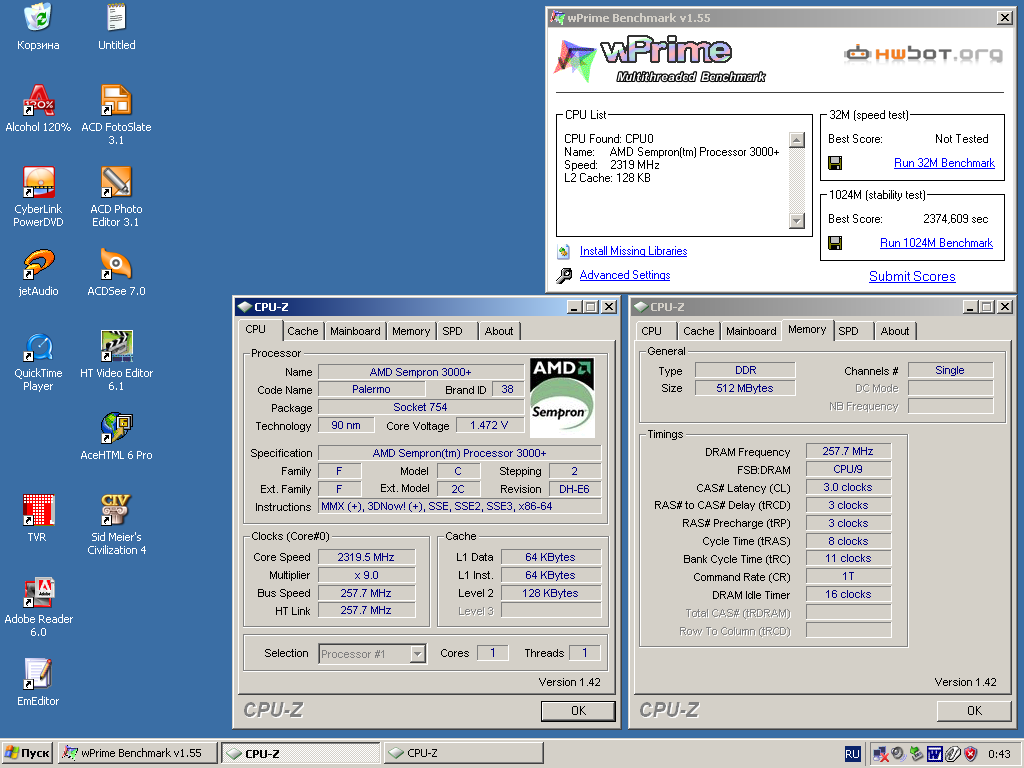Switch to Mainboard tab in left CPU-Z
The height and width of the screenshot is (768, 1024).
[355, 331]
